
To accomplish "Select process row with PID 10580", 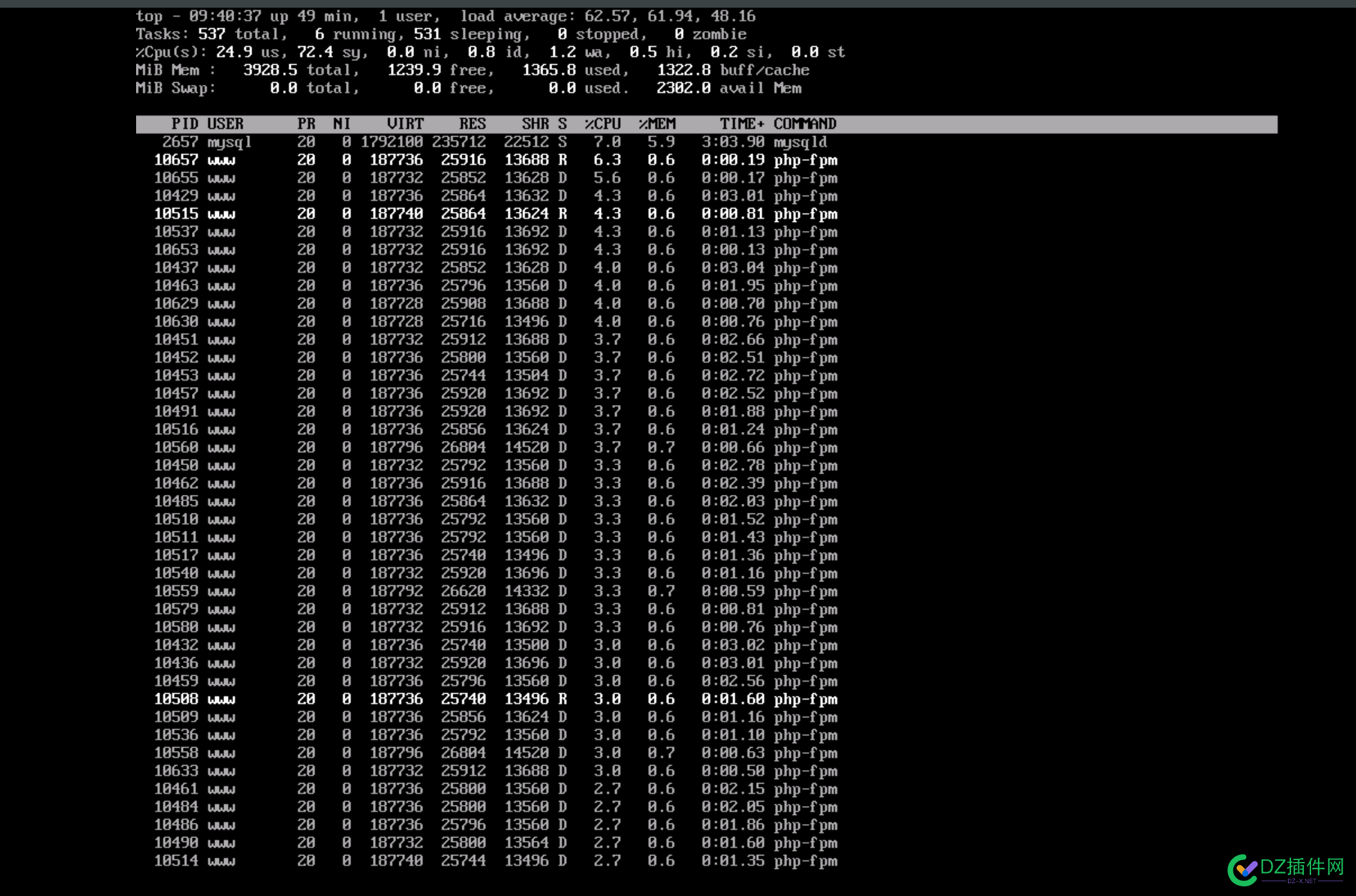I will tap(494, 627).
